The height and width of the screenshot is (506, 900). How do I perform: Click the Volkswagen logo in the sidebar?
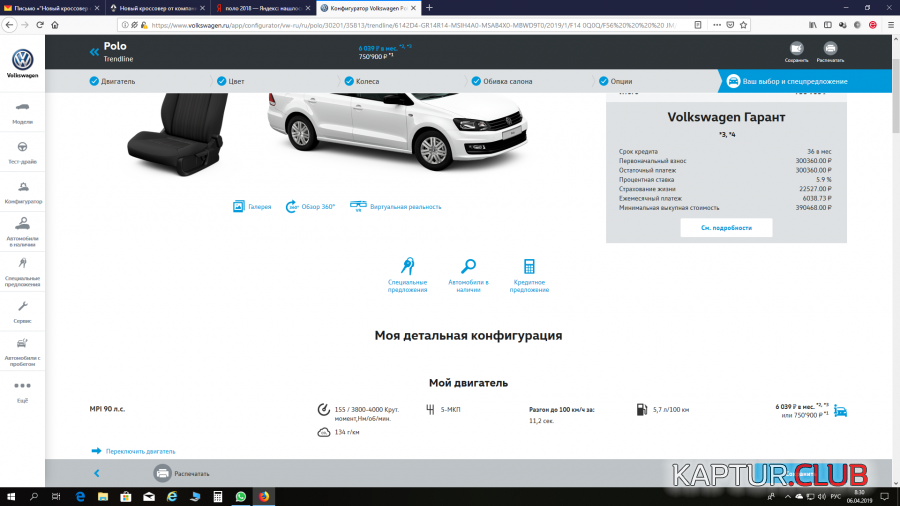pos(22,60)
